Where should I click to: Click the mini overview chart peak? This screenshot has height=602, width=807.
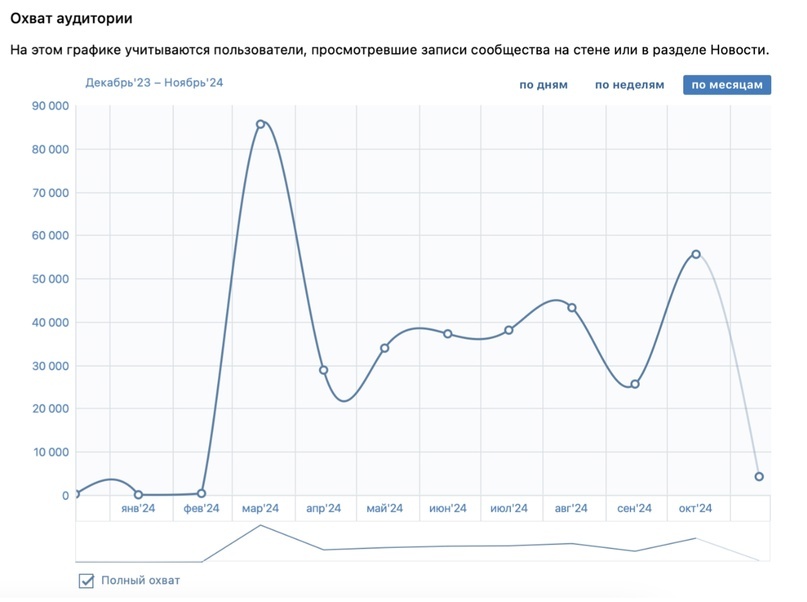tap(260, 525)
